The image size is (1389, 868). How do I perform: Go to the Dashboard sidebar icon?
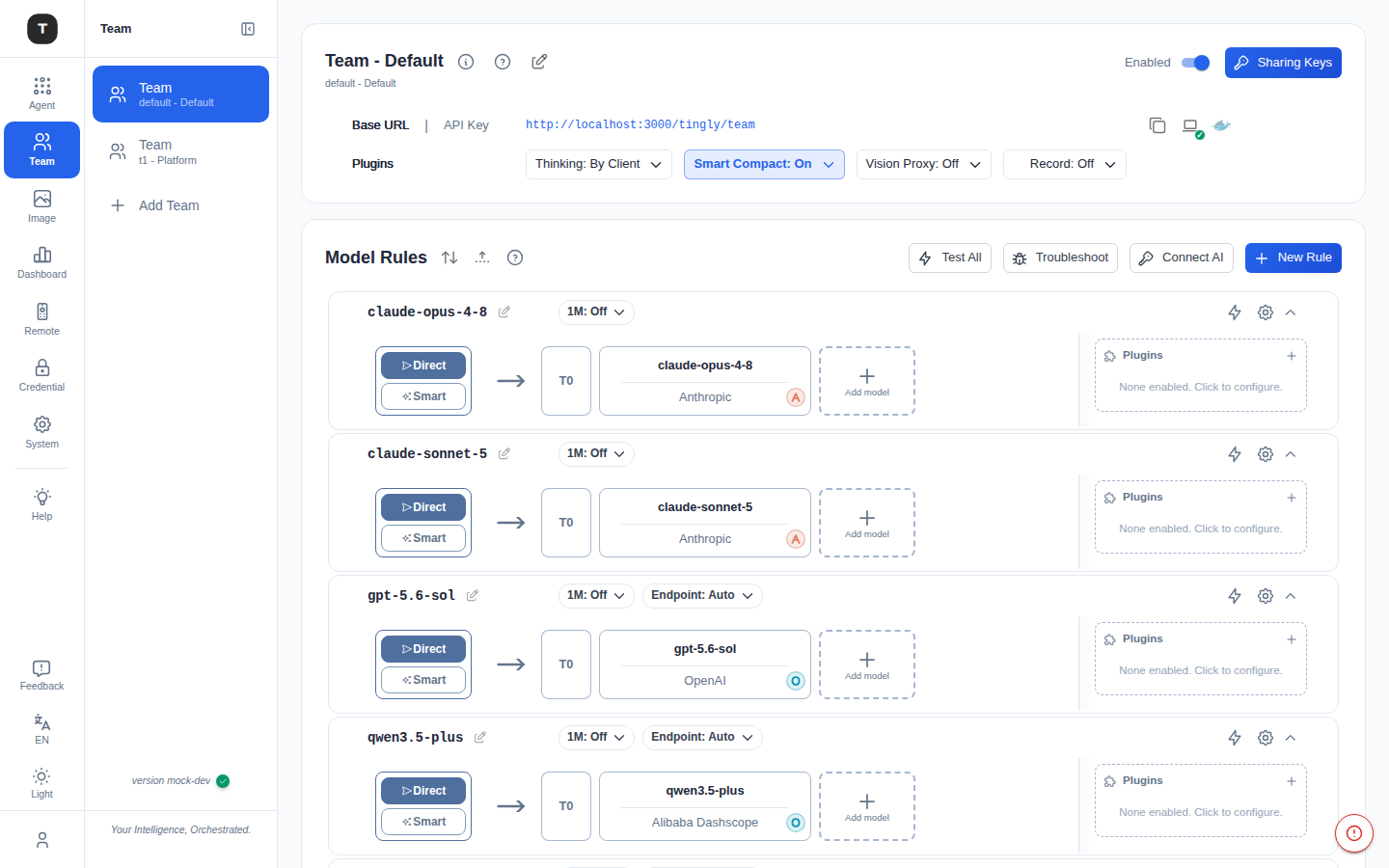click(x=41, y=262)
